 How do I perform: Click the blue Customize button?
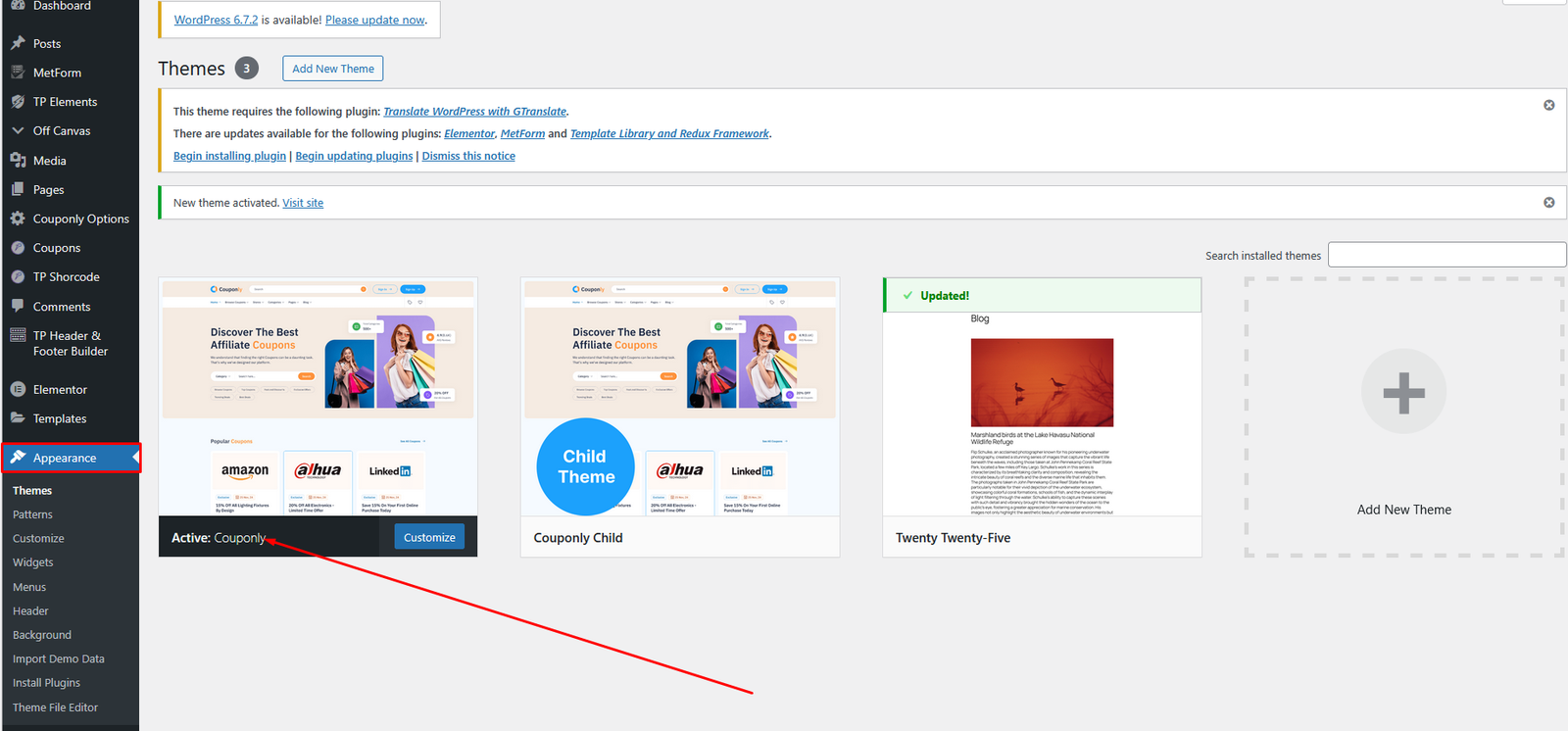click(429, 537)
